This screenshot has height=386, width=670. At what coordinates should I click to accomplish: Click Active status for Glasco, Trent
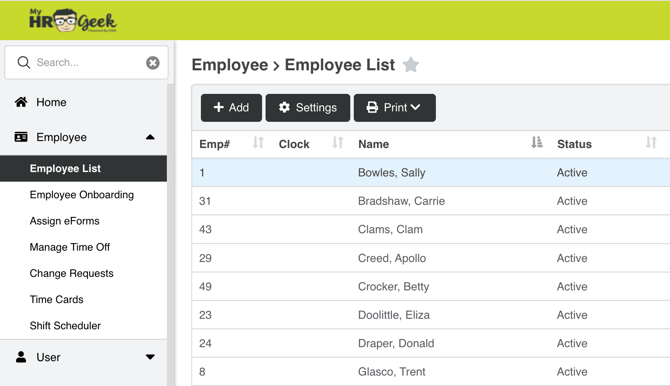(572, 372)
